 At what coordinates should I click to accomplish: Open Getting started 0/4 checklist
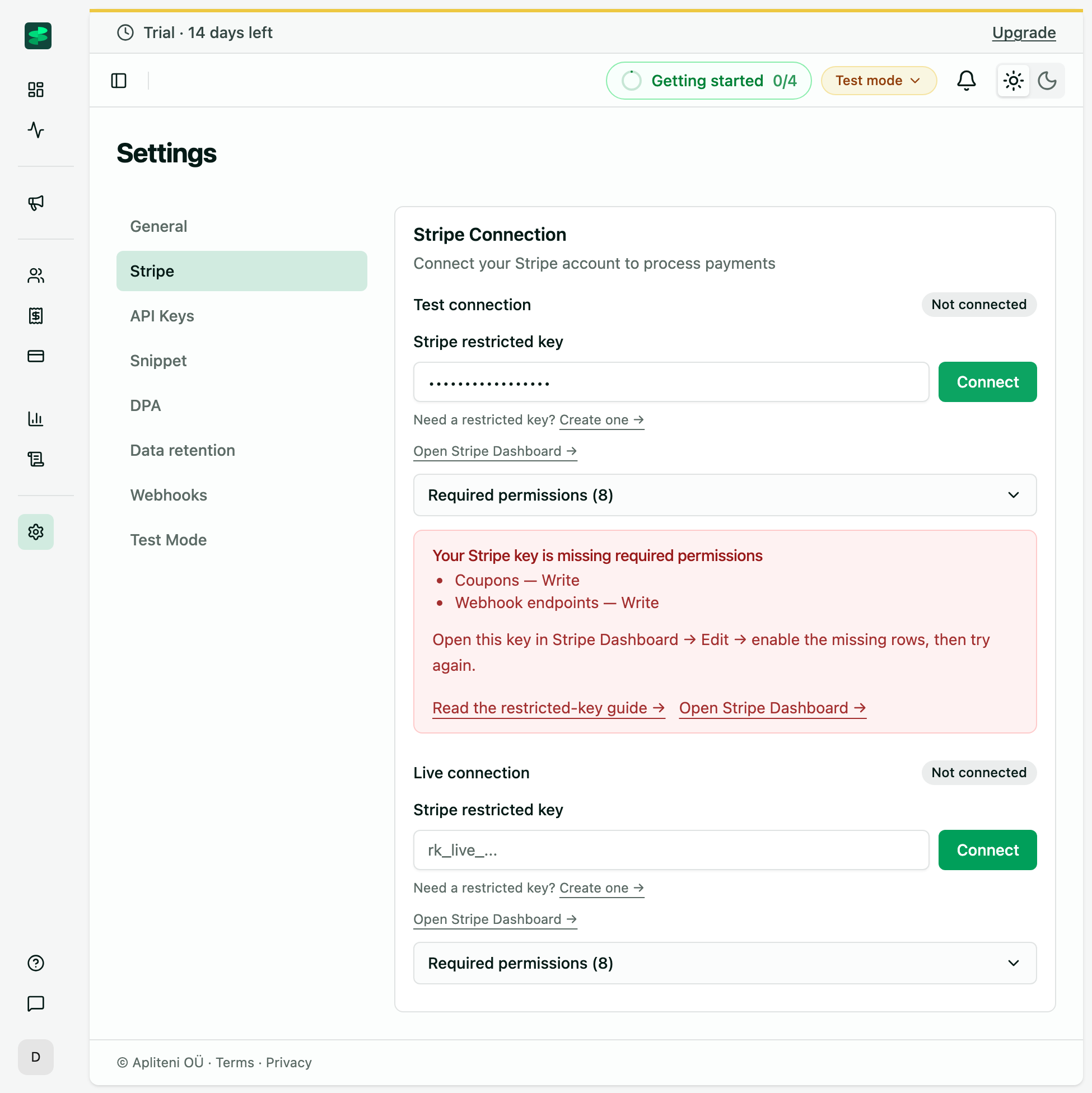click(x=709, y=81)
